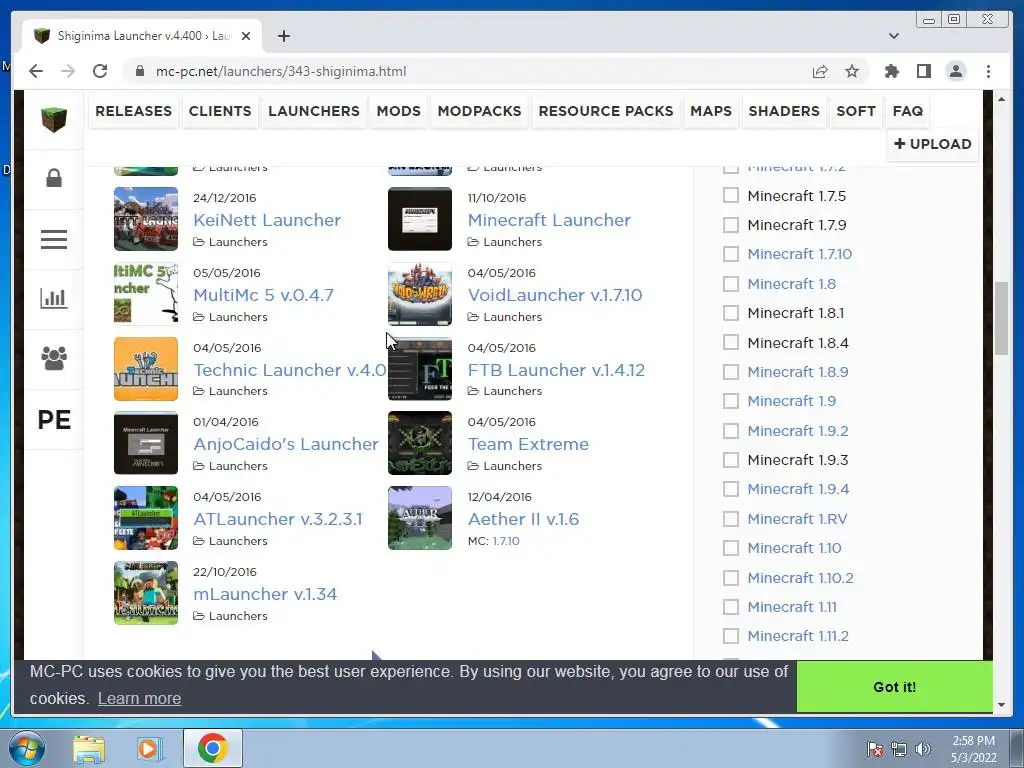The width and height of the screenshot is (1024, 768).
Task: Open the SHADERS menu
Action: tap(784, 111)
